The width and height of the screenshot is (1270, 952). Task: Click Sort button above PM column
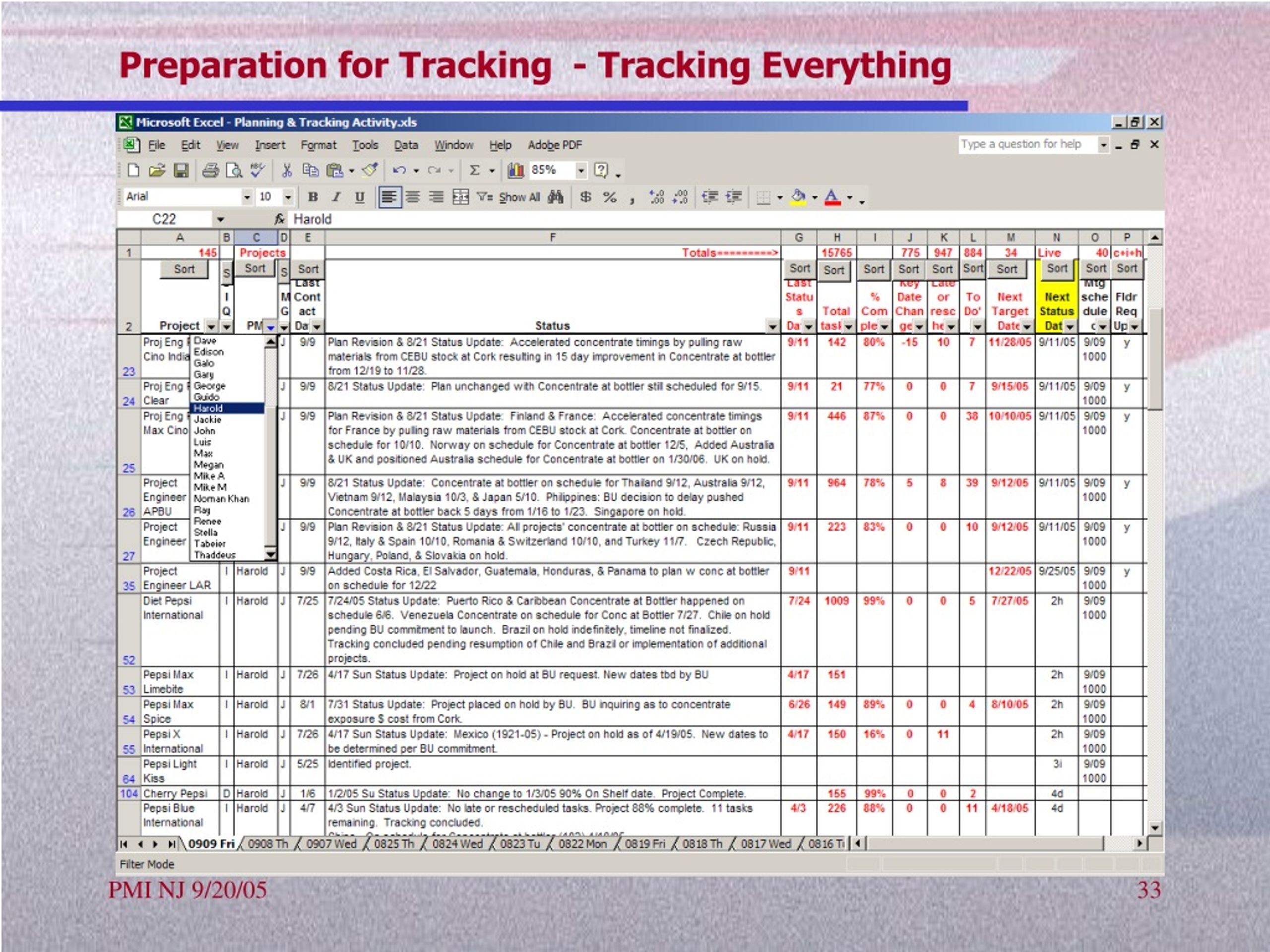(255, 269)
